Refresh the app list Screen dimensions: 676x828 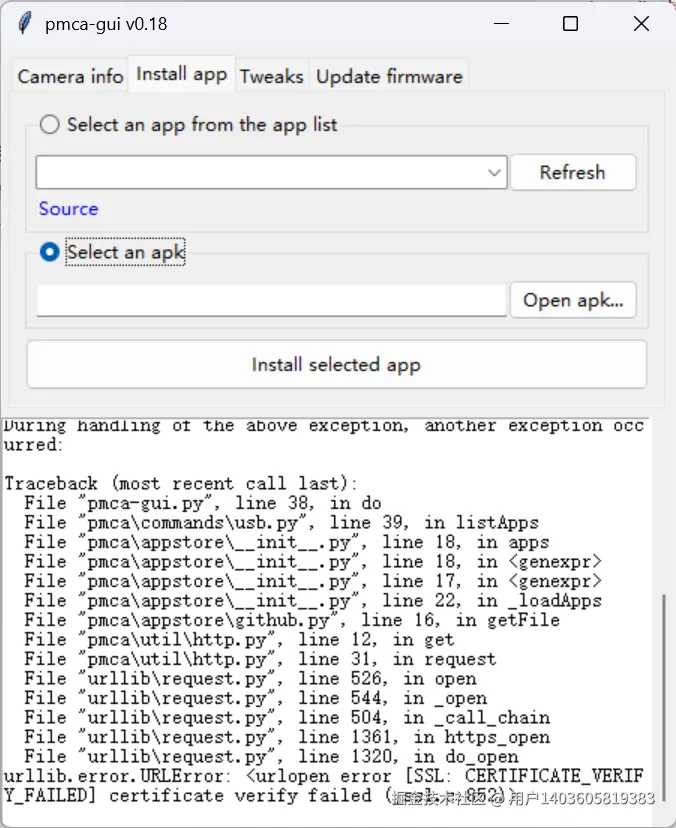coord(573,172)
